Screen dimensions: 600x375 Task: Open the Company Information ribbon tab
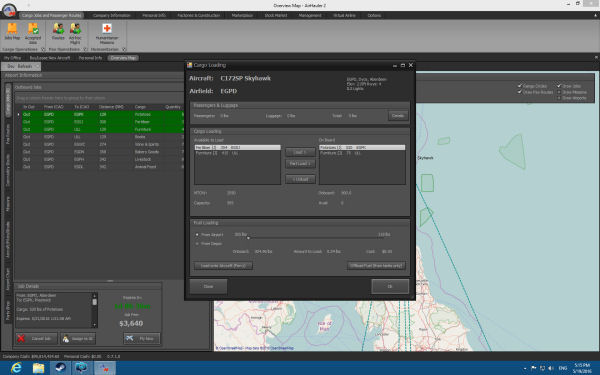coord(112,15)
